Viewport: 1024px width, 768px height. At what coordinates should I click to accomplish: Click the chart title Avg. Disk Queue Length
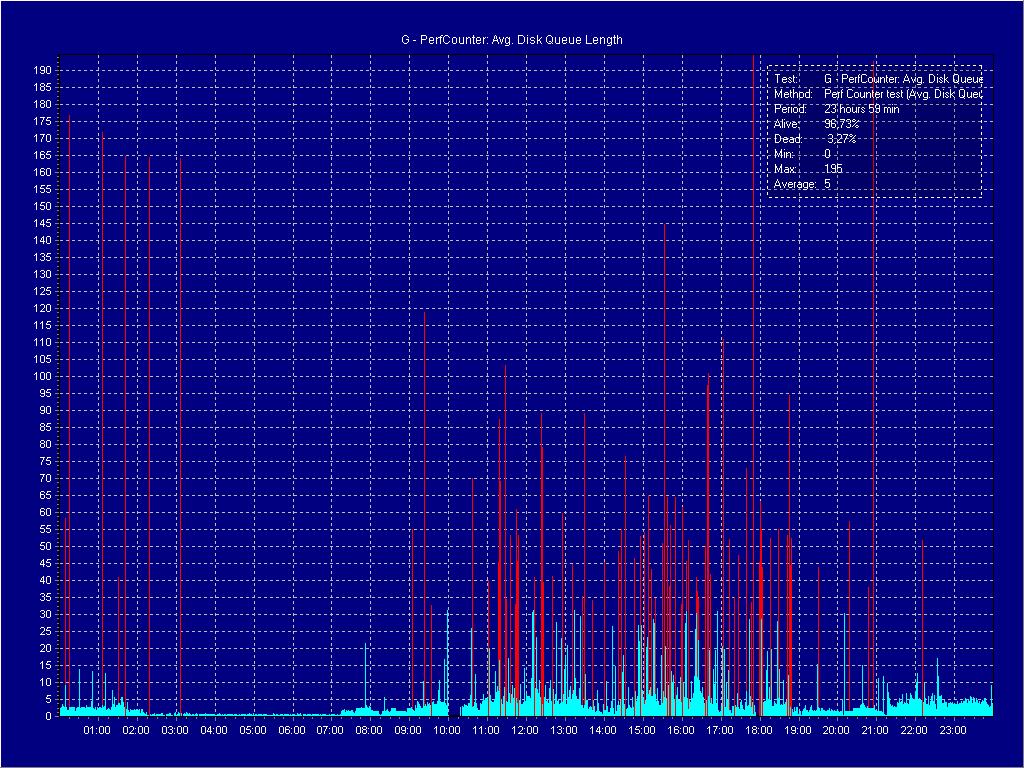tap(511, 40)
